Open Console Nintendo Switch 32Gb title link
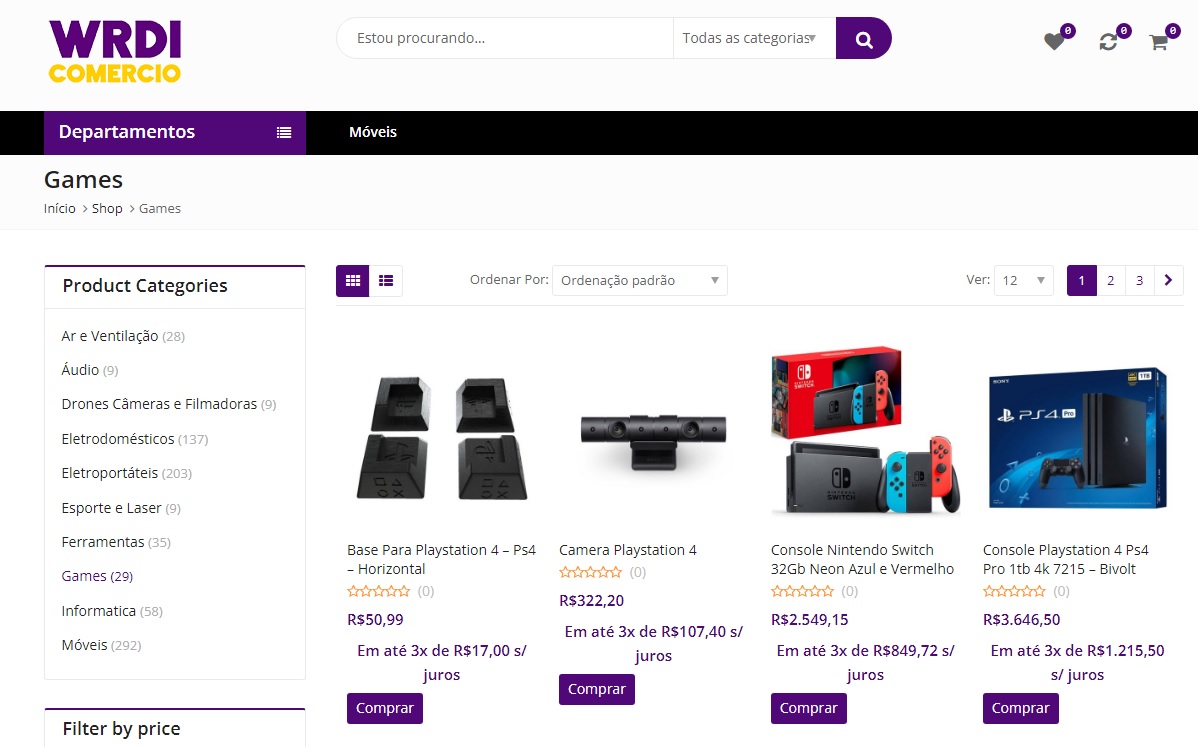This screenshot has height=747, width=1198. (863, 559)
